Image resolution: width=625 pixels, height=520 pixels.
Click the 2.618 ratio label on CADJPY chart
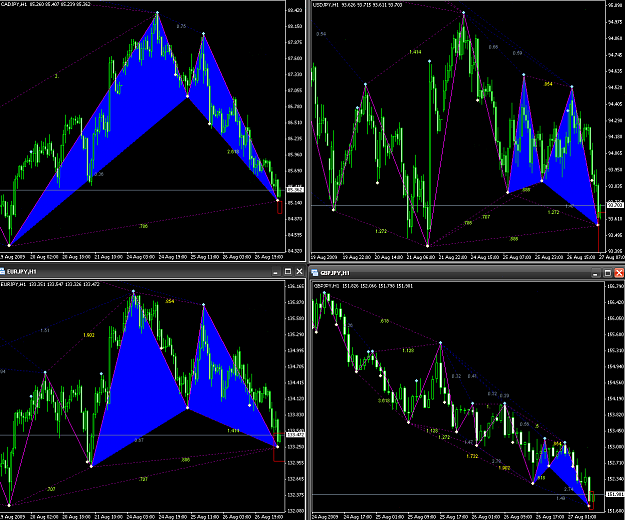point(233,152)
